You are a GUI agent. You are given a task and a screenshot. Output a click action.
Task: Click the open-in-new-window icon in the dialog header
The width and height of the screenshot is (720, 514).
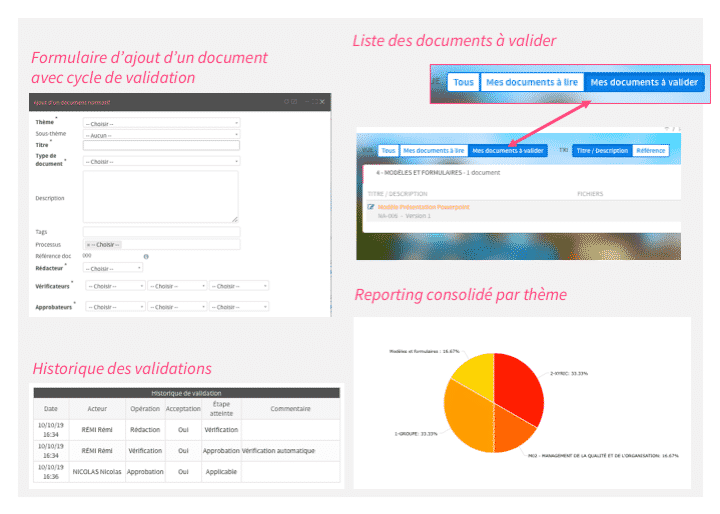pos(294,102)
